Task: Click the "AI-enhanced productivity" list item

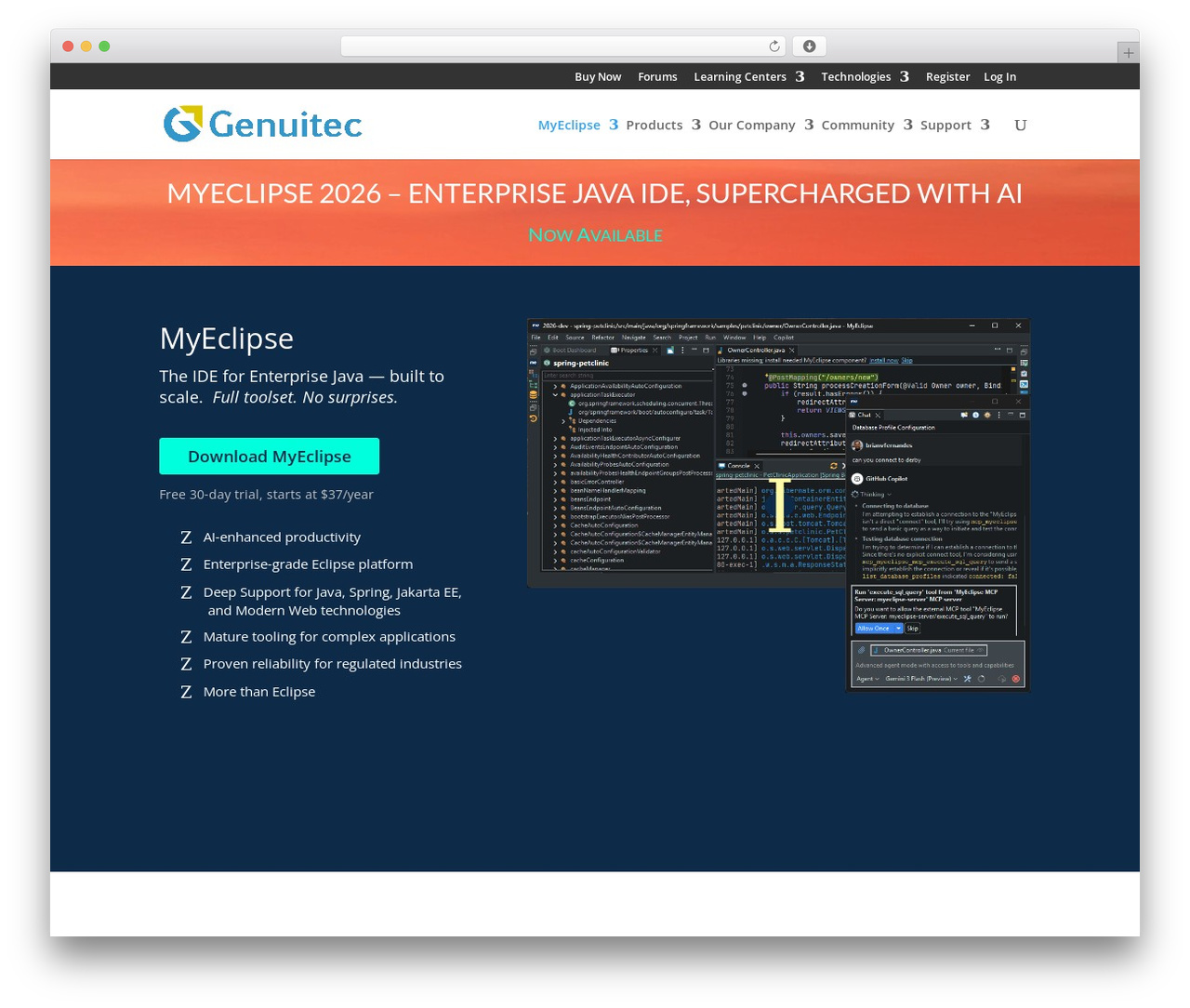Action: click(x=282, y=537)
